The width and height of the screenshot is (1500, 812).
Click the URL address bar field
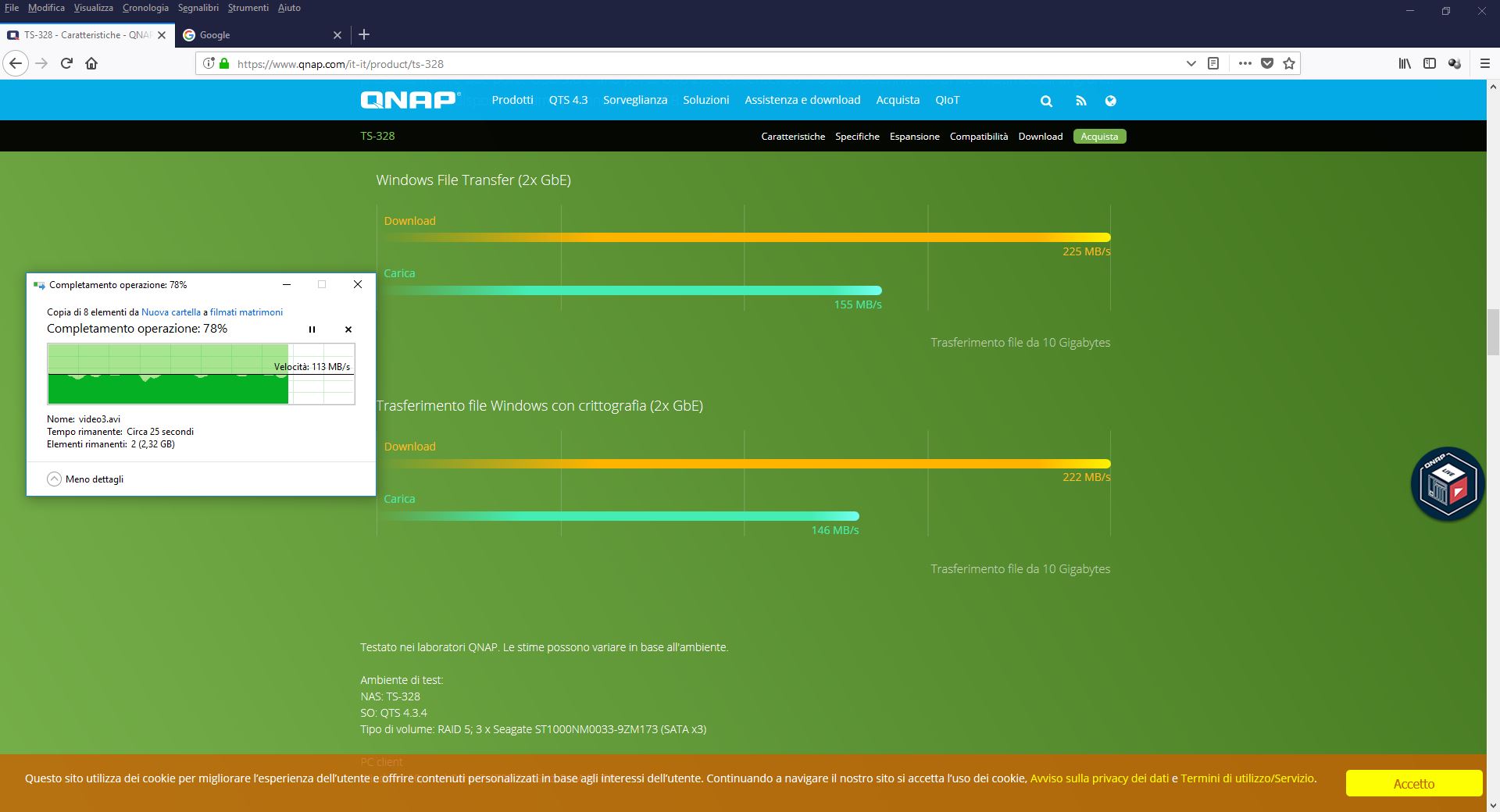(x=703, y=64)
